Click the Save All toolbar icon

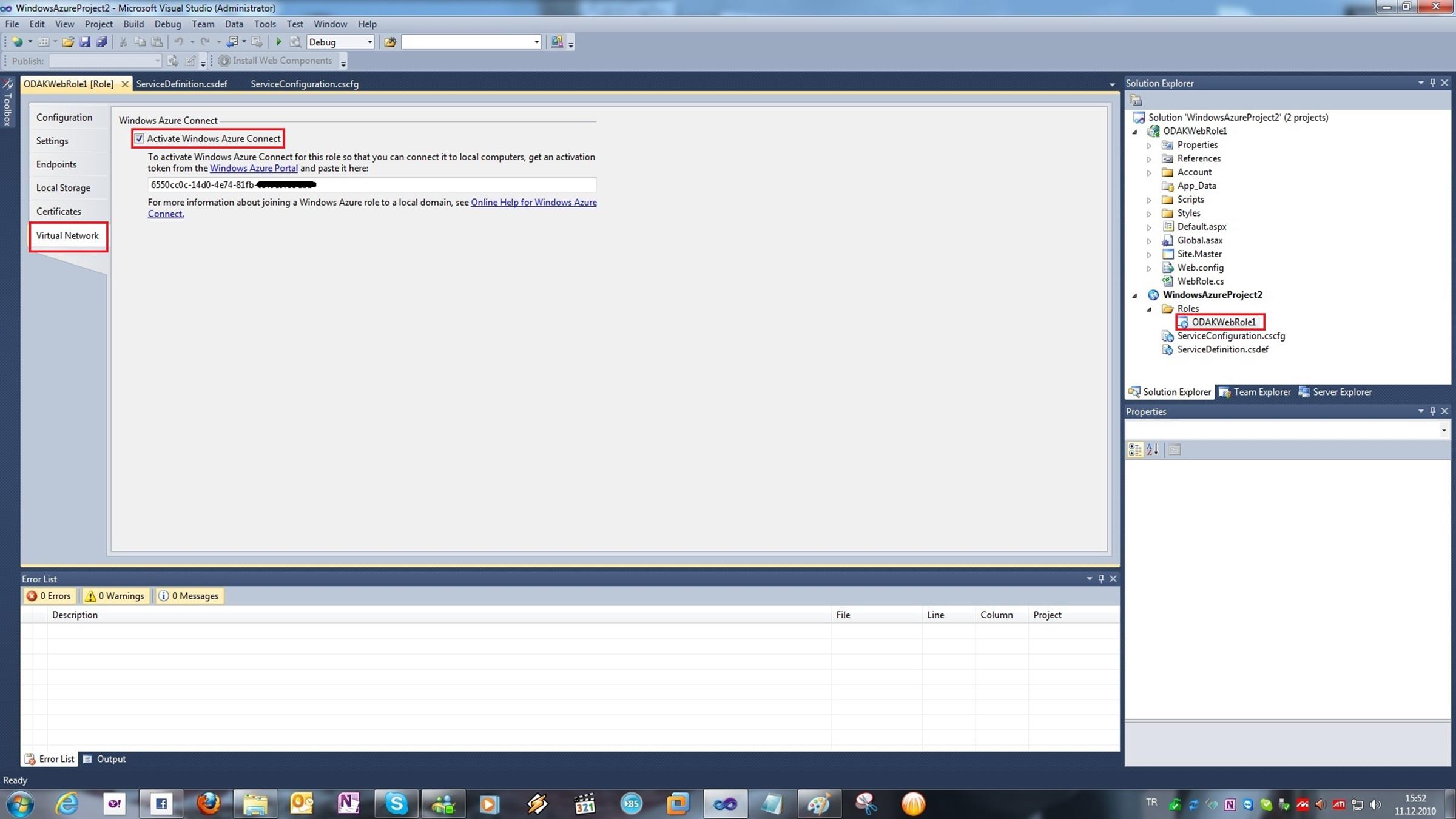coord(102,42)
